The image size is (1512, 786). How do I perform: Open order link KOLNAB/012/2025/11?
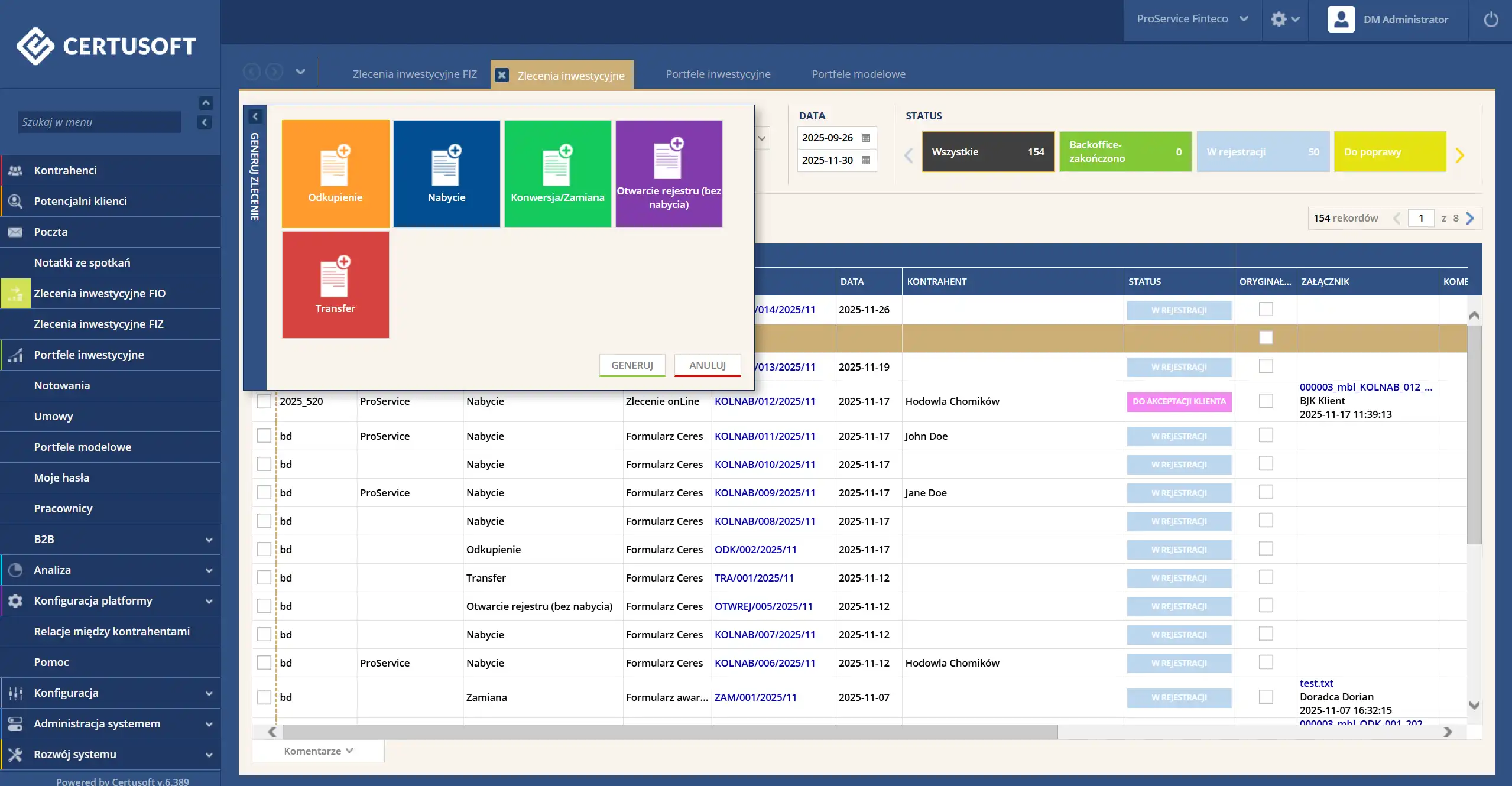[764, 401]
